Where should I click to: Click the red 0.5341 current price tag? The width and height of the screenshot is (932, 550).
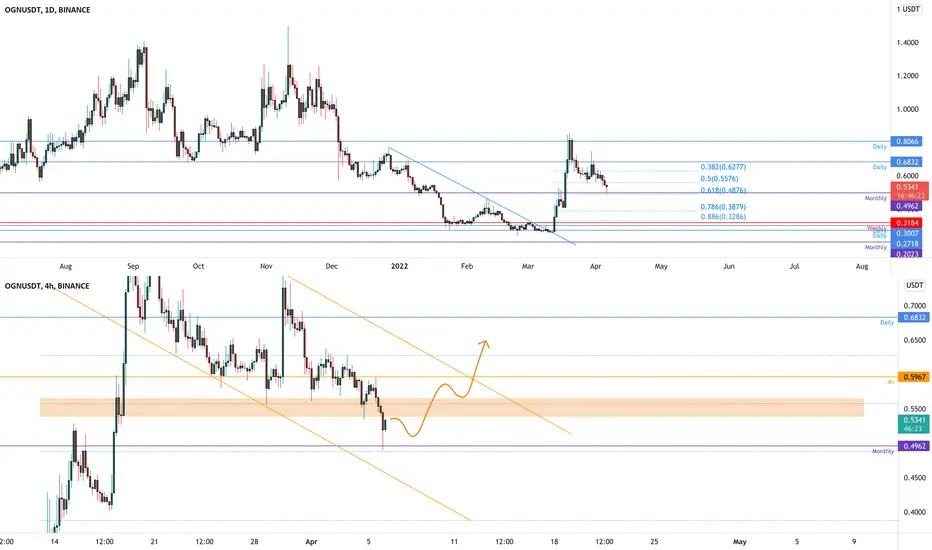point(909,191)
